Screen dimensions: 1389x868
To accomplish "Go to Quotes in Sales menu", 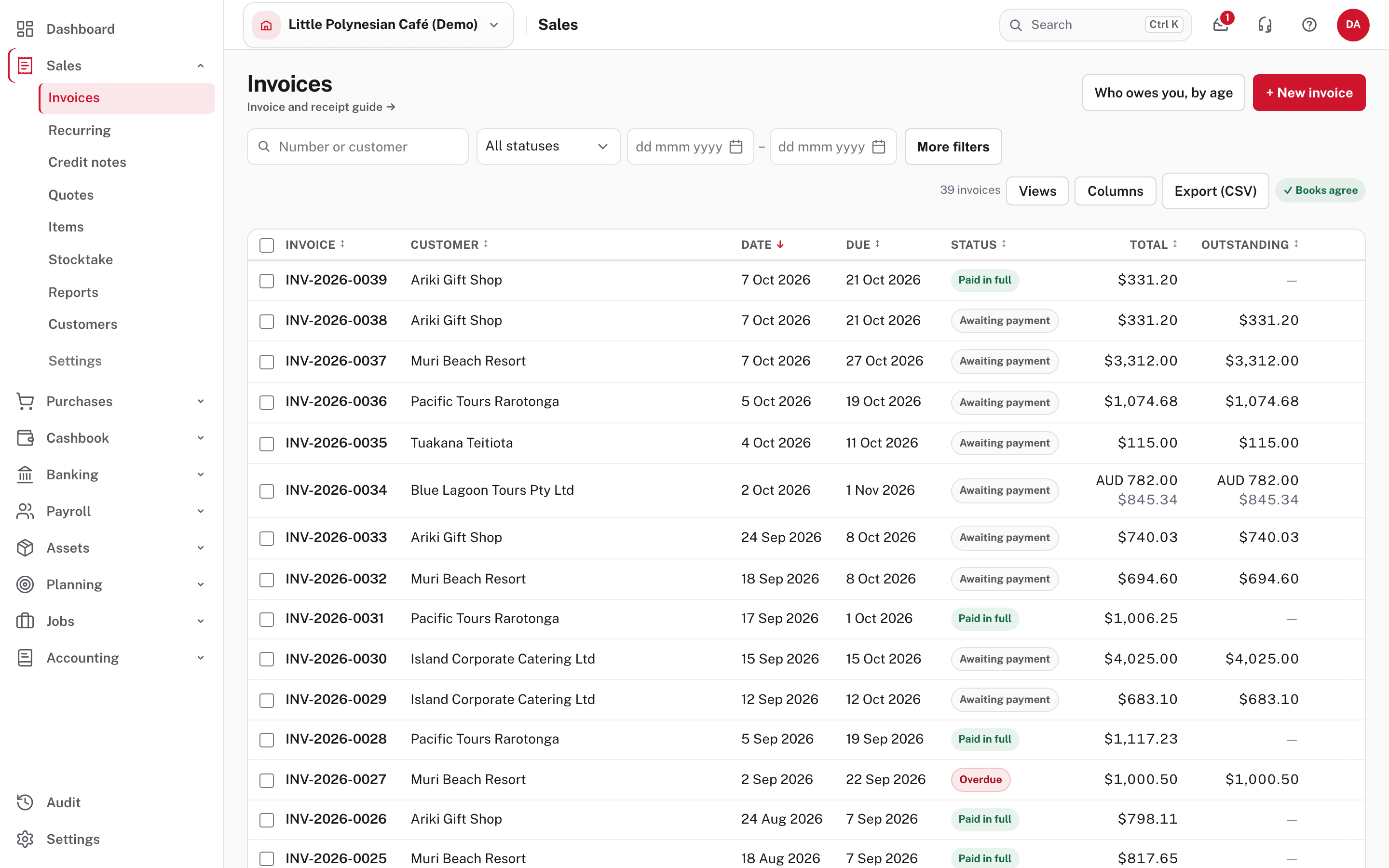I will tap(70, 195).
